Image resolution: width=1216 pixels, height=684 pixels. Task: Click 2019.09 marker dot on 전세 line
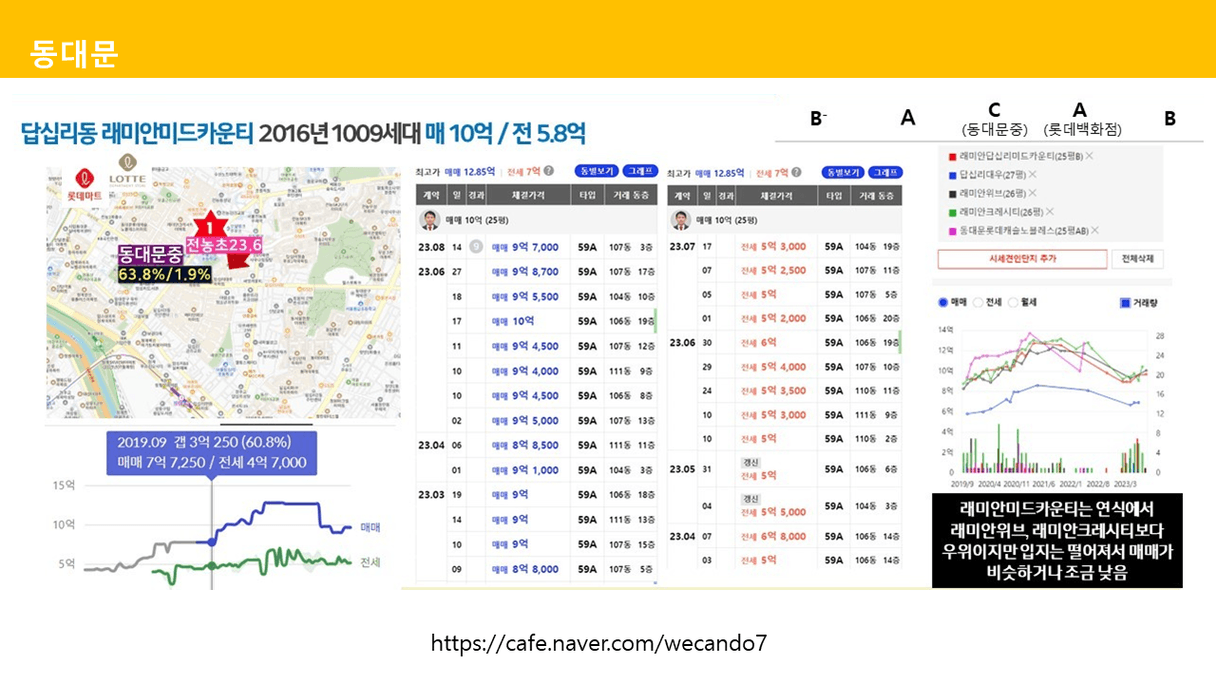point(211,567)
